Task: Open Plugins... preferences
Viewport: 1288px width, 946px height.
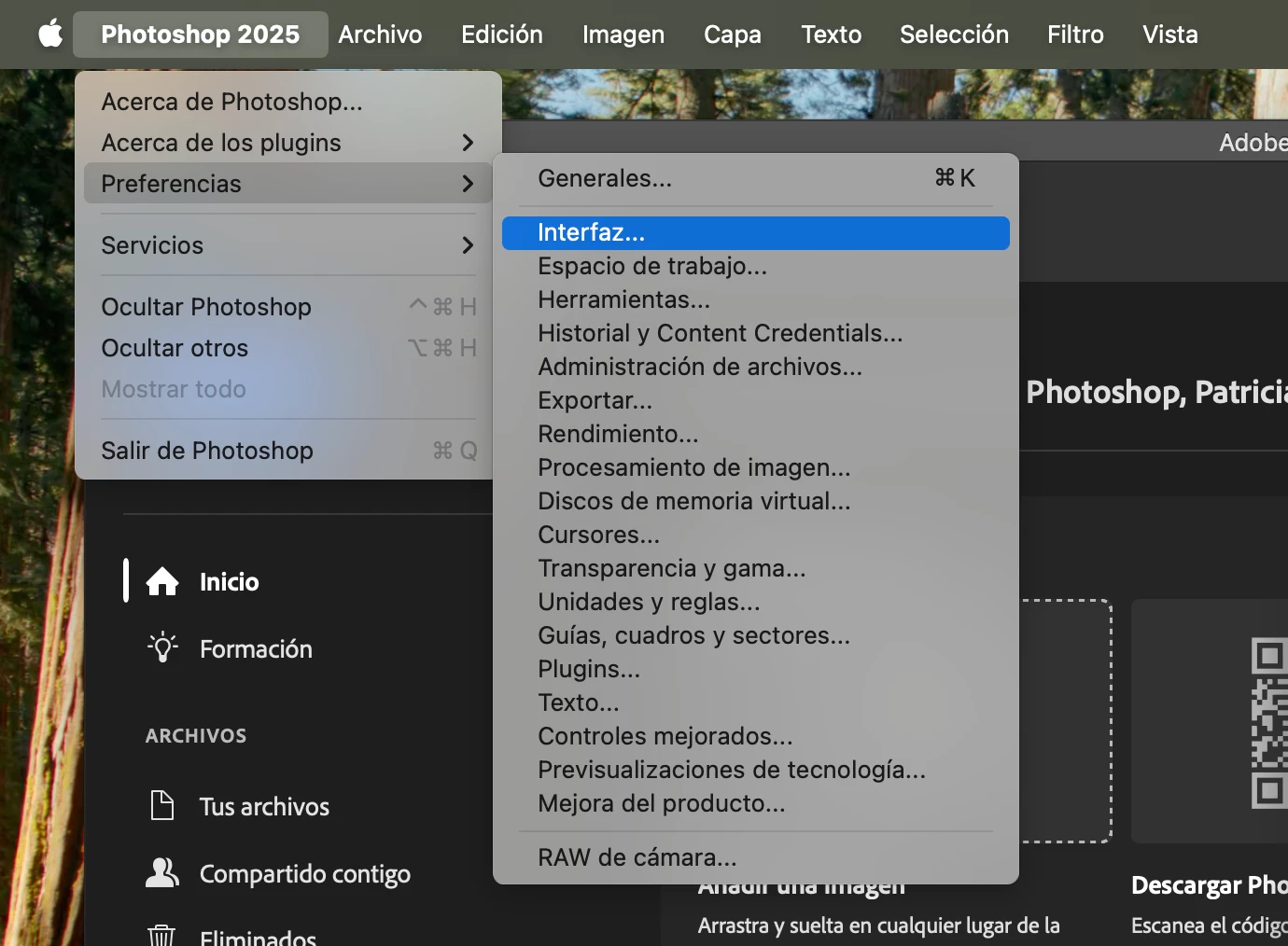Action: [x=756, y=669]
